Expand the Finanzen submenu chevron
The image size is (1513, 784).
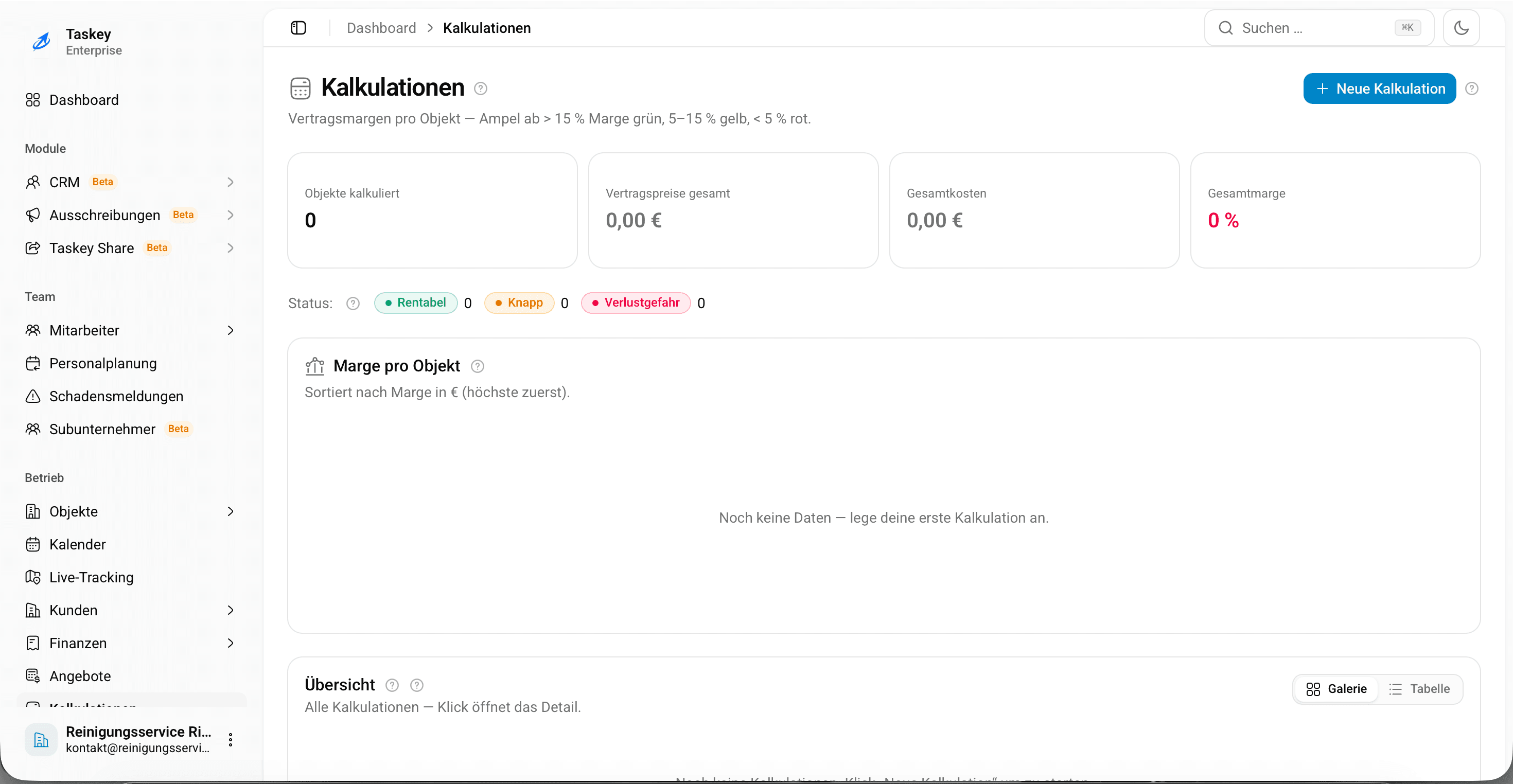point(230,643)
